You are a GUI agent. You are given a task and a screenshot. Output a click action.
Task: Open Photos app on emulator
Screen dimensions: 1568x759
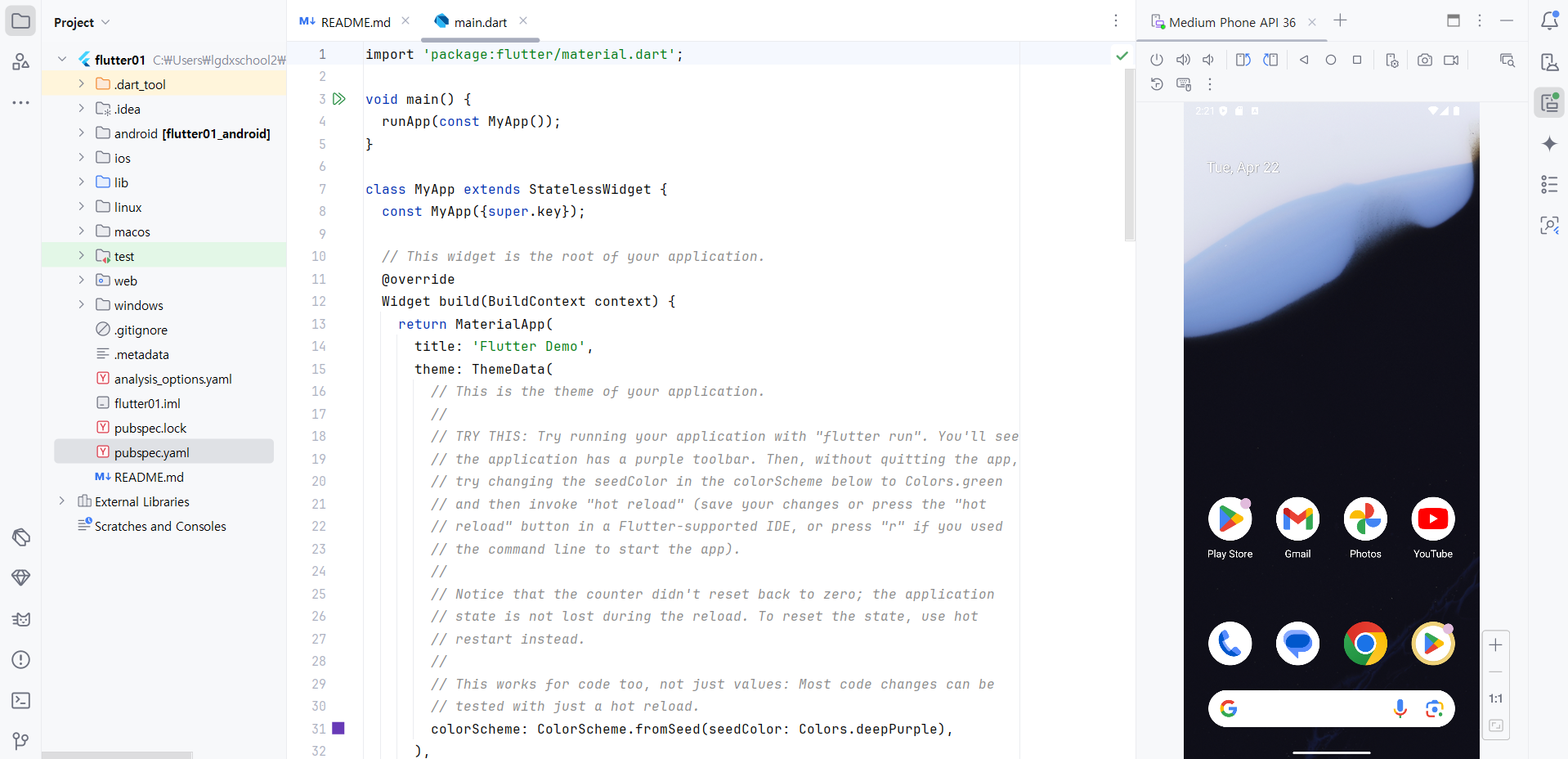coord(1365,528)
